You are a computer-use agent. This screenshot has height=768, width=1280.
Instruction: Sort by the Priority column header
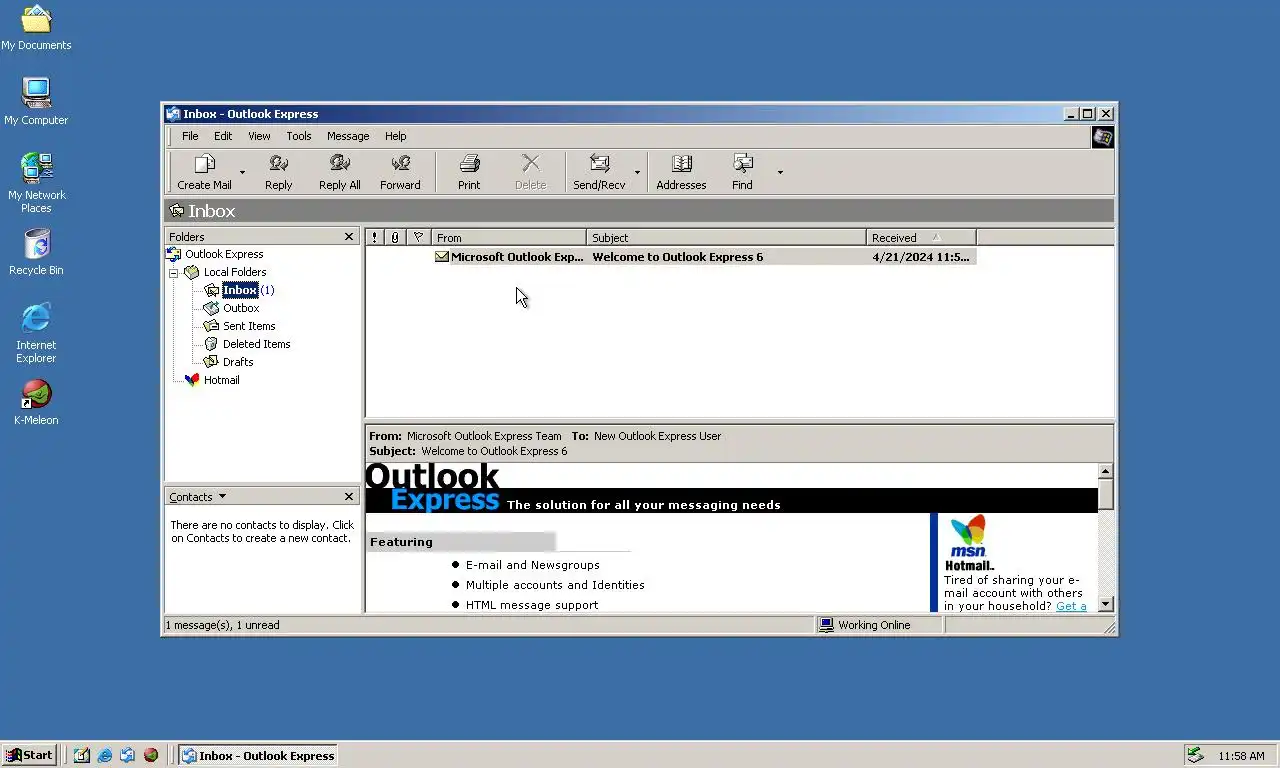375,237
